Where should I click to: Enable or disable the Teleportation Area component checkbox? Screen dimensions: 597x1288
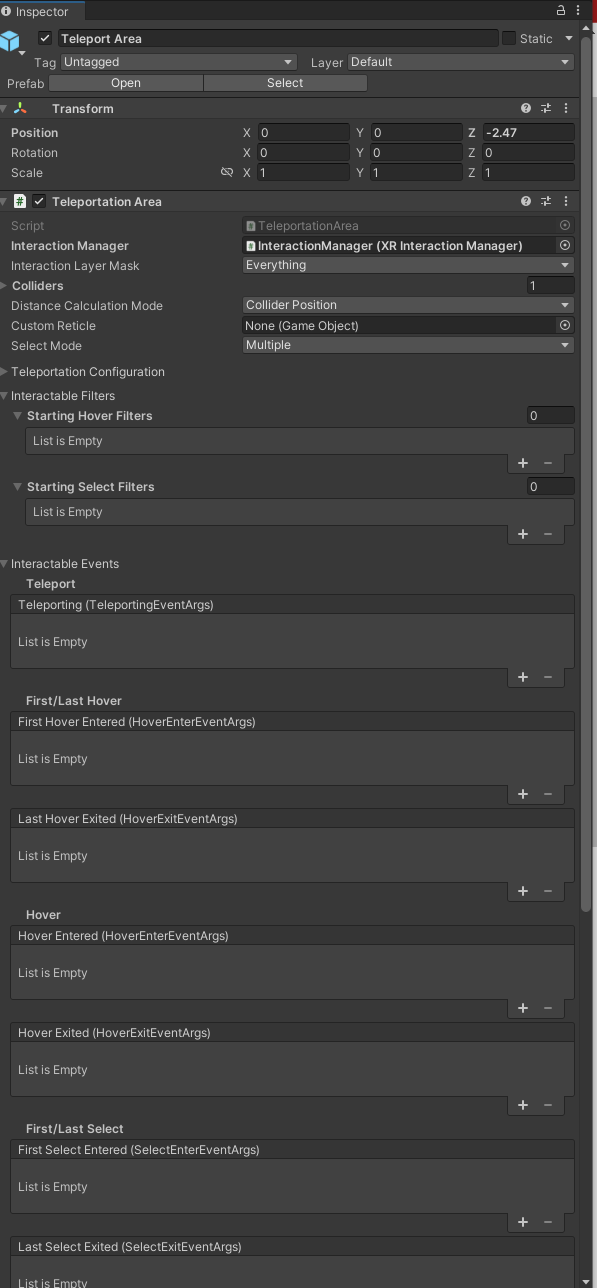pos(37,200)
